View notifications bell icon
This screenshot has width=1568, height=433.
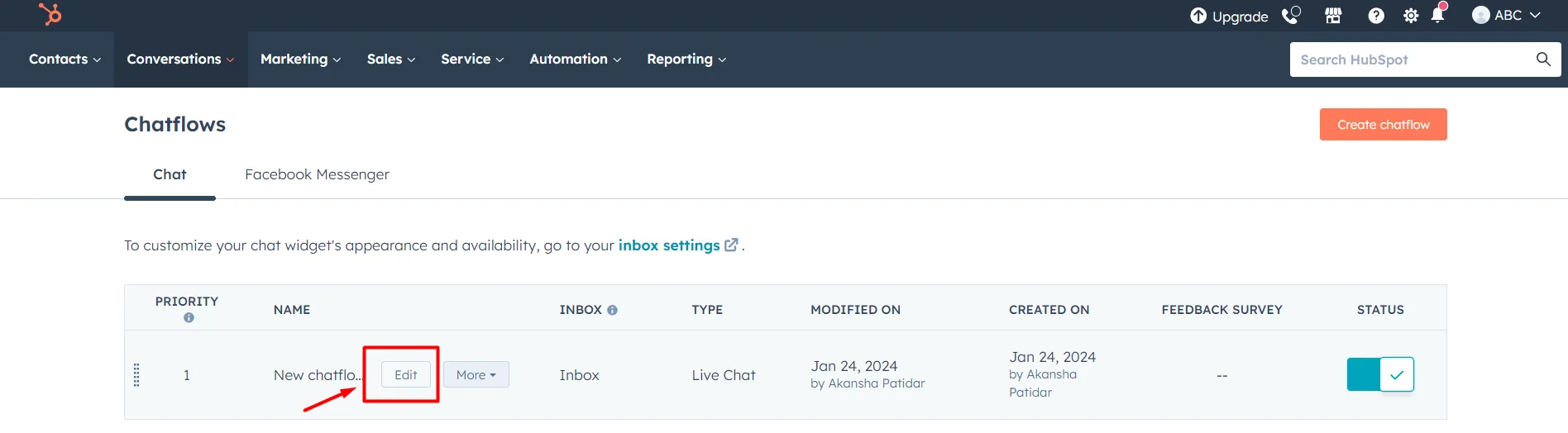click(x=1438, y=15)
